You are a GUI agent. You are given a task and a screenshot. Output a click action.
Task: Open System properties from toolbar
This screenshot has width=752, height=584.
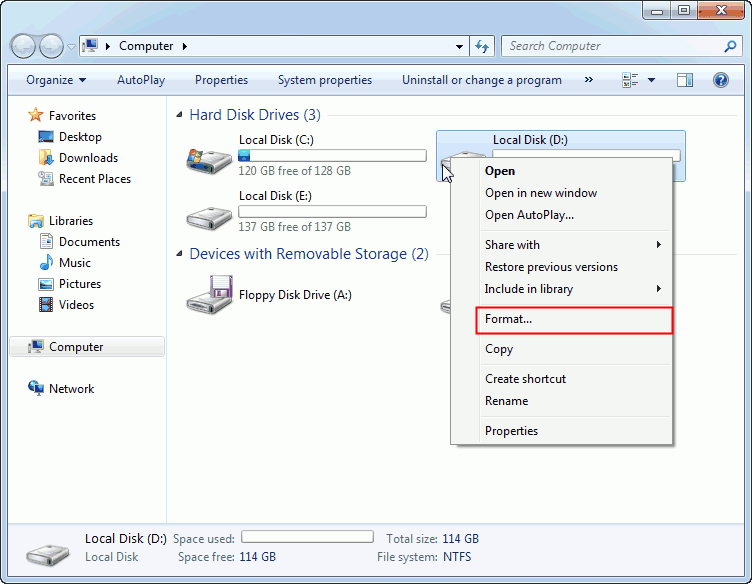click(325, 80)
